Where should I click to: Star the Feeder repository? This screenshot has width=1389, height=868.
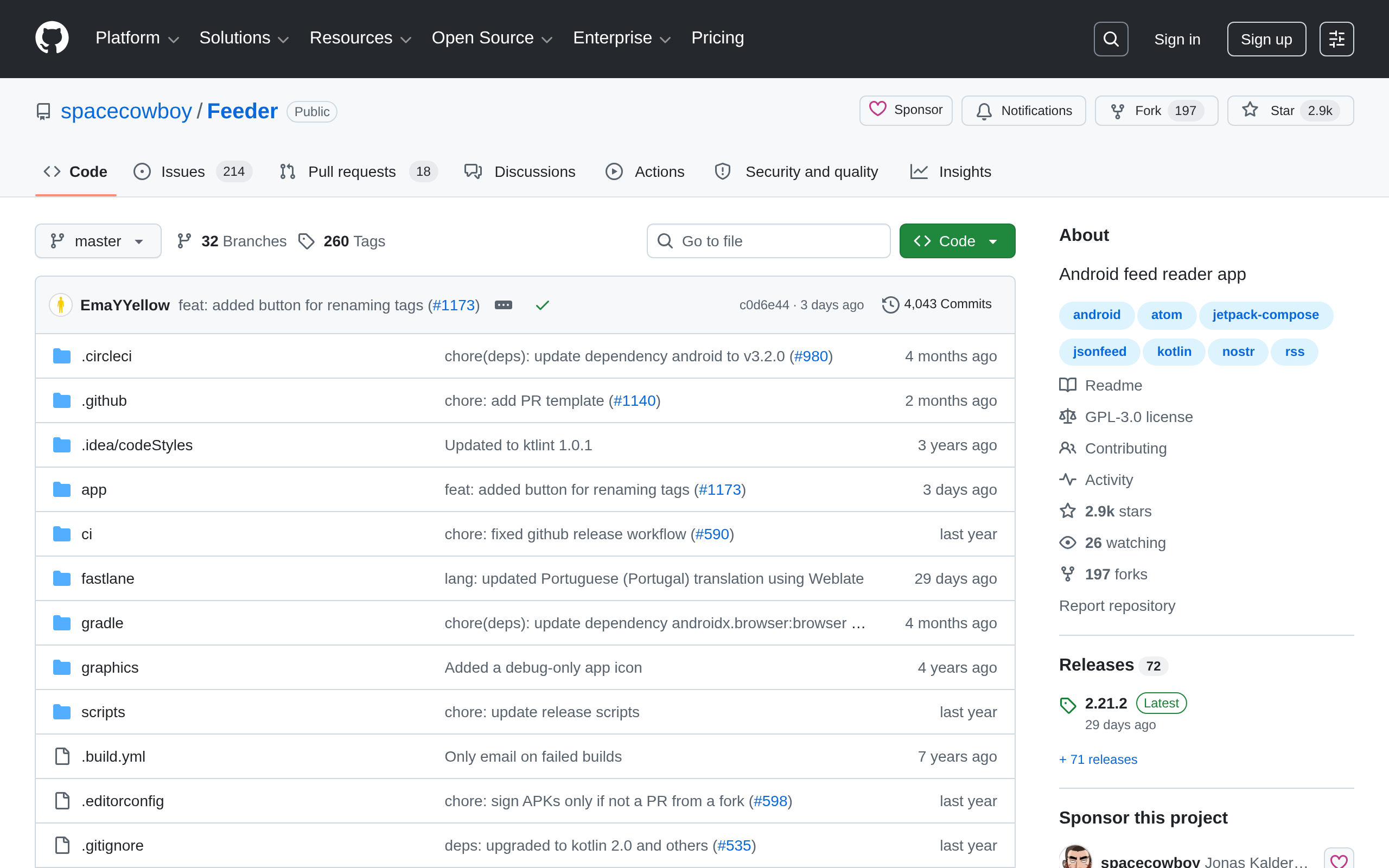point(1290,111)
